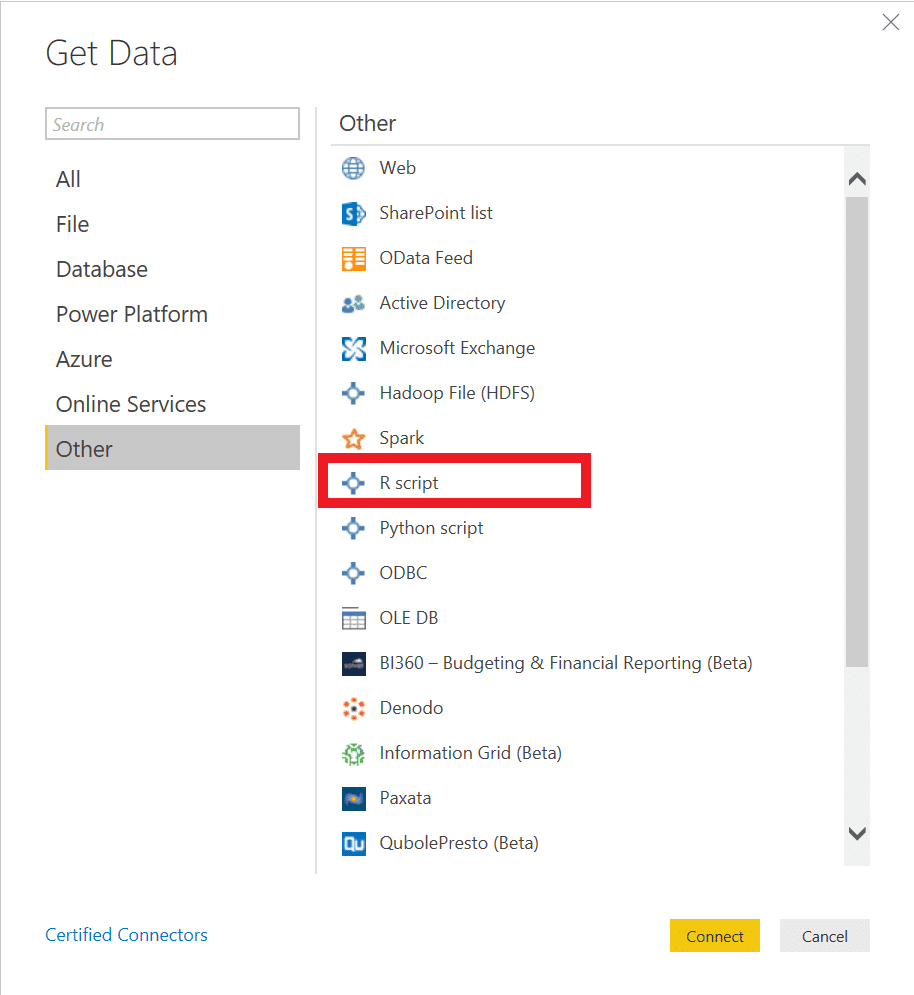Click into the Search box
914x995 pixels.
[x=173, y=124]
